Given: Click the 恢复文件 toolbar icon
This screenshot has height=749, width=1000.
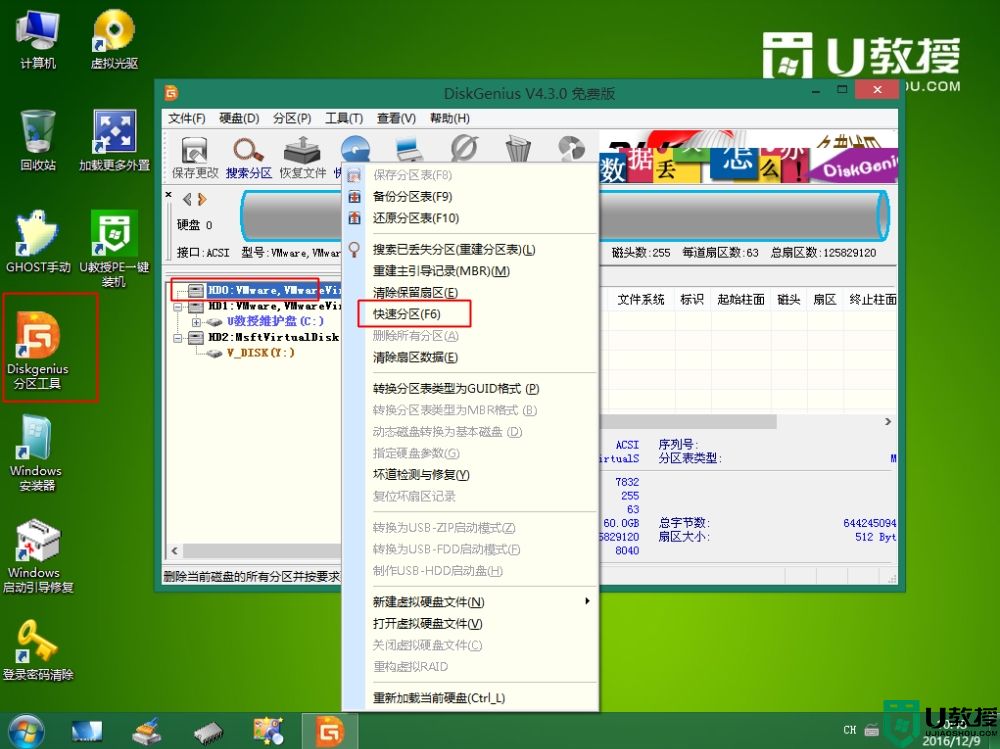Looking at the screenshot, I should pyautogui.click(x=302, y=157).
